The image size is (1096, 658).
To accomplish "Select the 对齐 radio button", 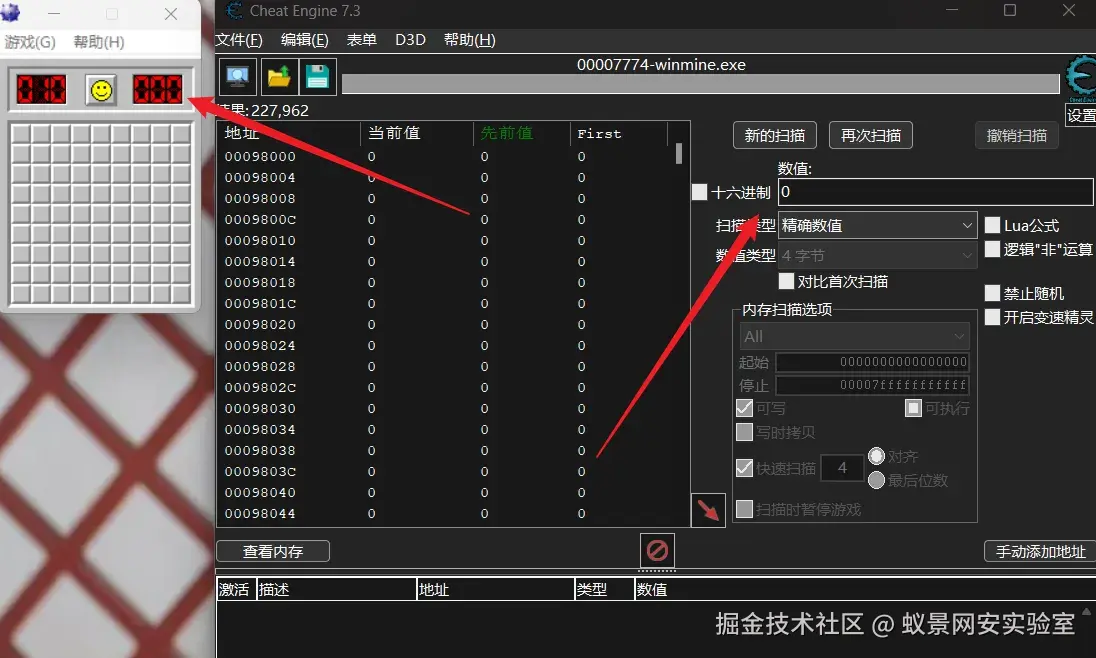I will (876, 456).
